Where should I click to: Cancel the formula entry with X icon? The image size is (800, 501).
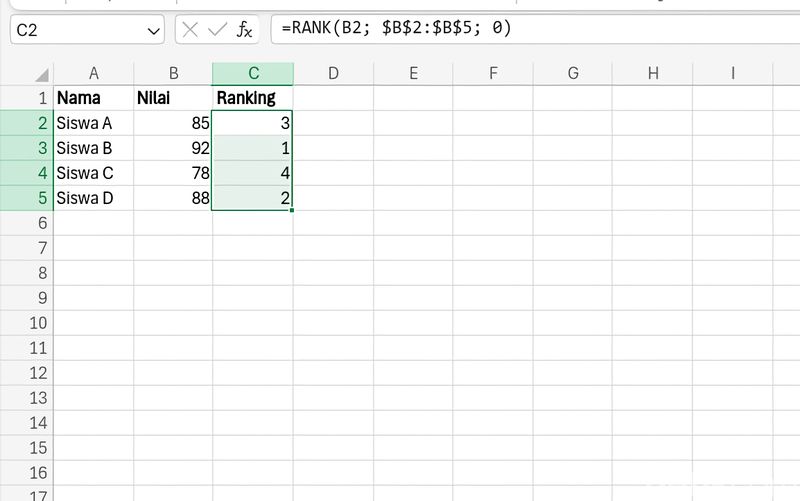(190, 30)
